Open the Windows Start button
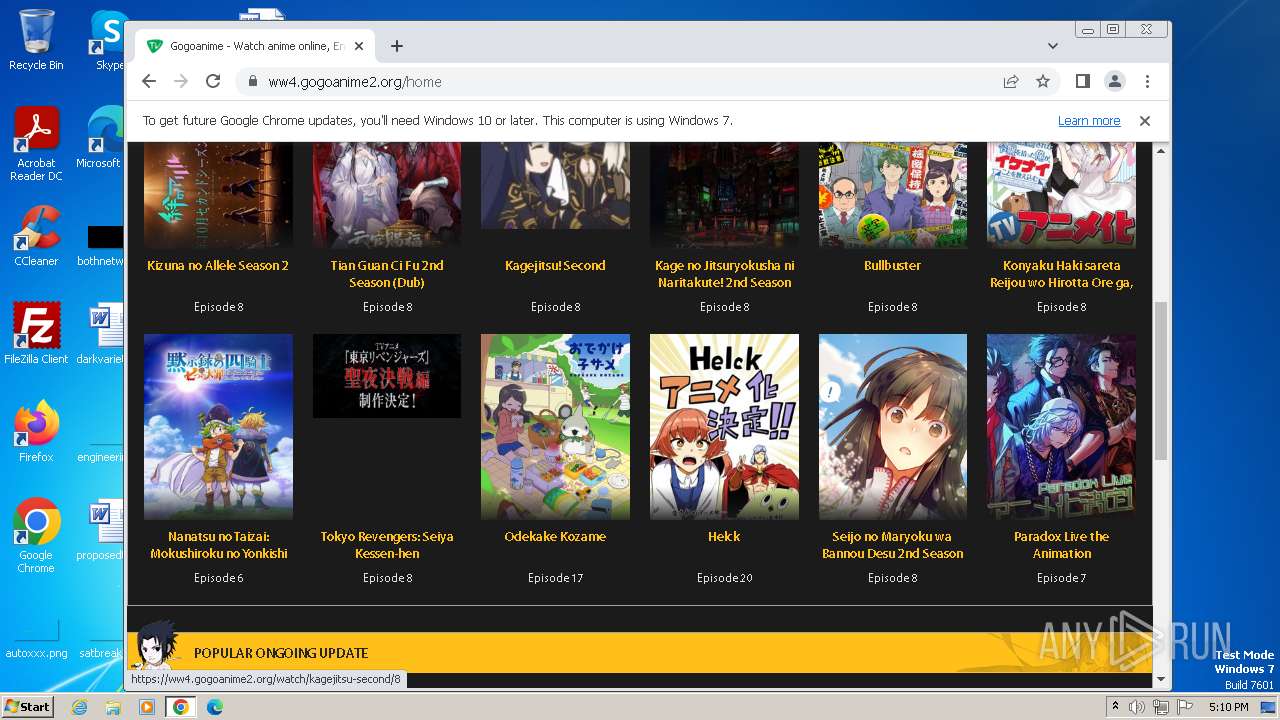The width and height of the screenshot is (1280, 720). tap(27, 706)
